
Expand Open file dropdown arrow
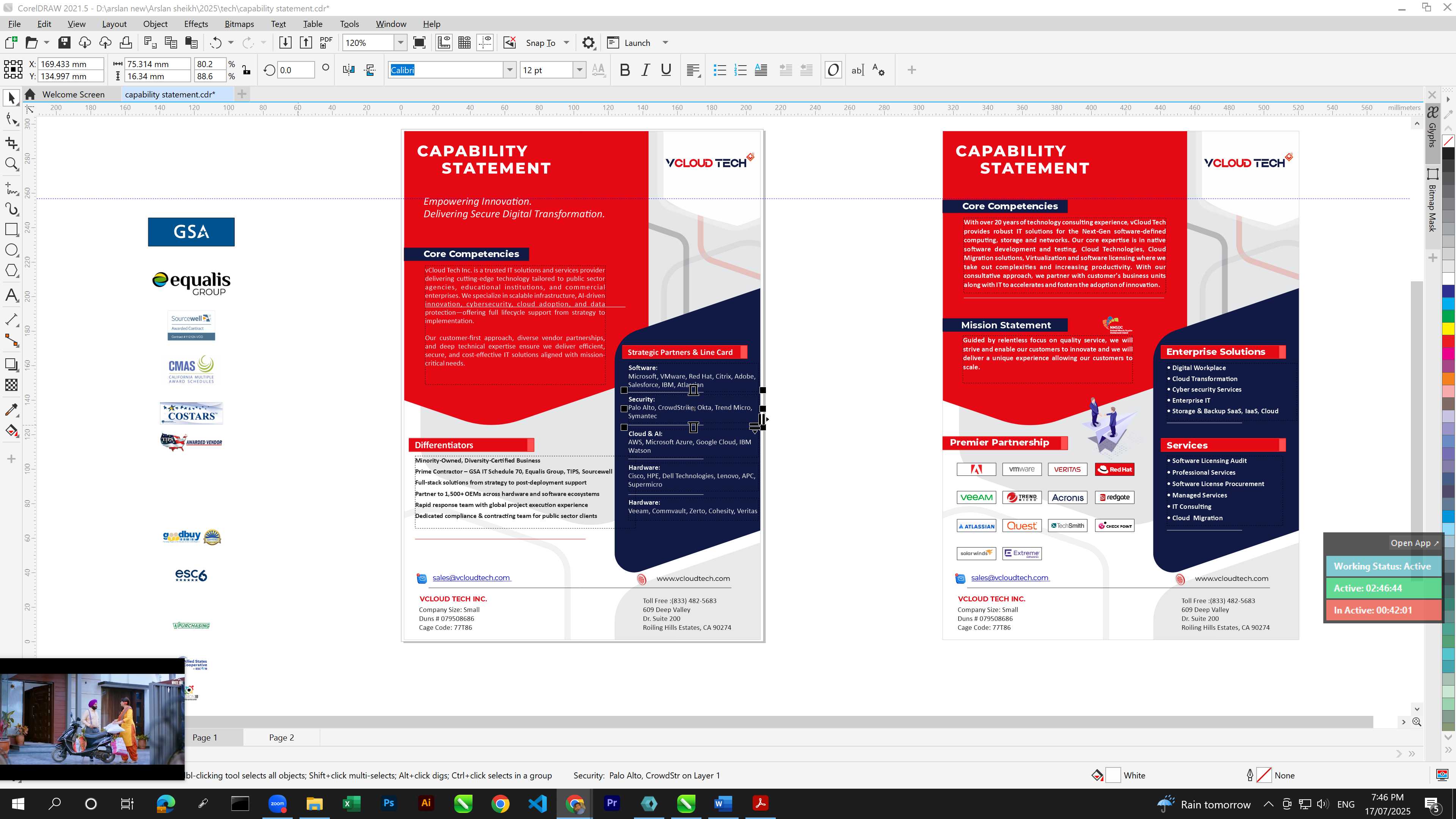[46, 42]
